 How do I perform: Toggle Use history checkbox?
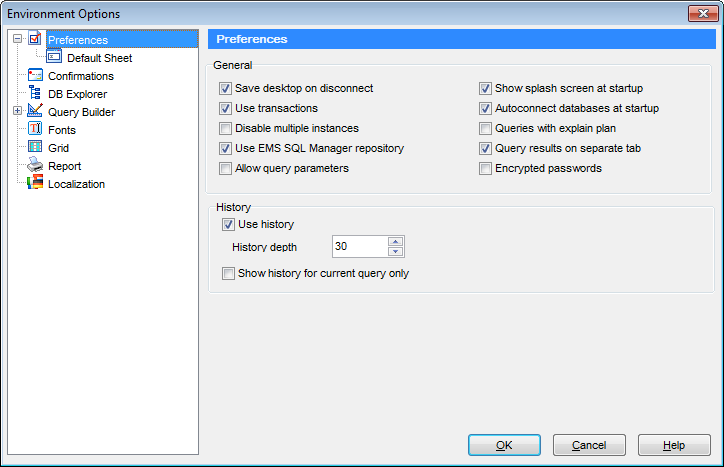[229, 224]
